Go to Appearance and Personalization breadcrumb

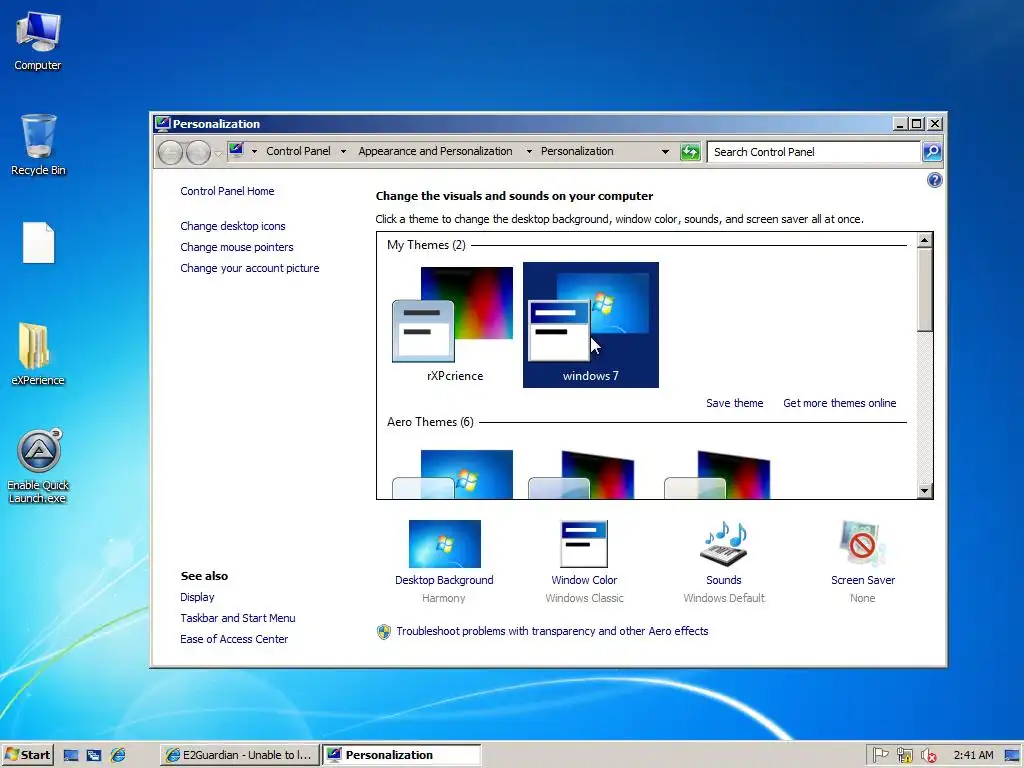pos(435,151)
